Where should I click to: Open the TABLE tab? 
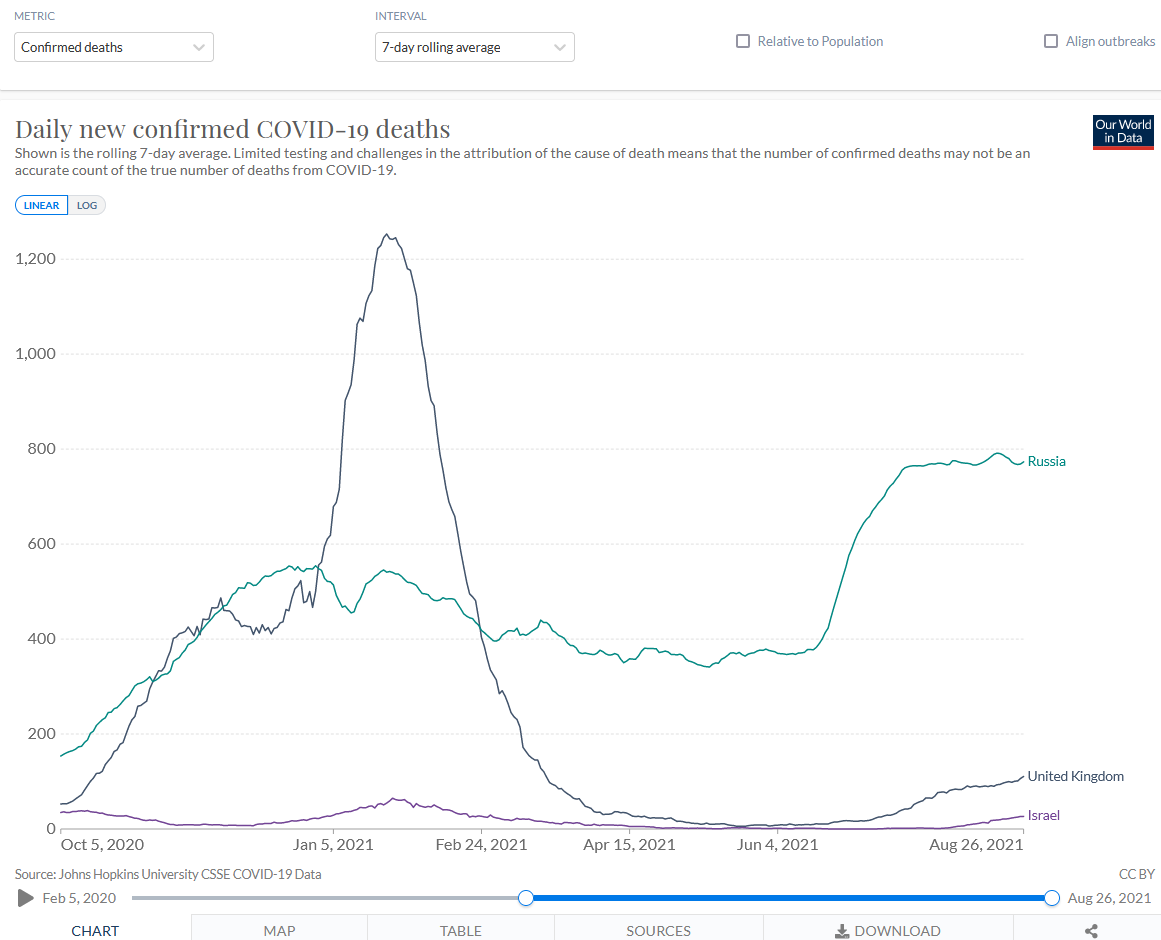(x=461, y=931)
